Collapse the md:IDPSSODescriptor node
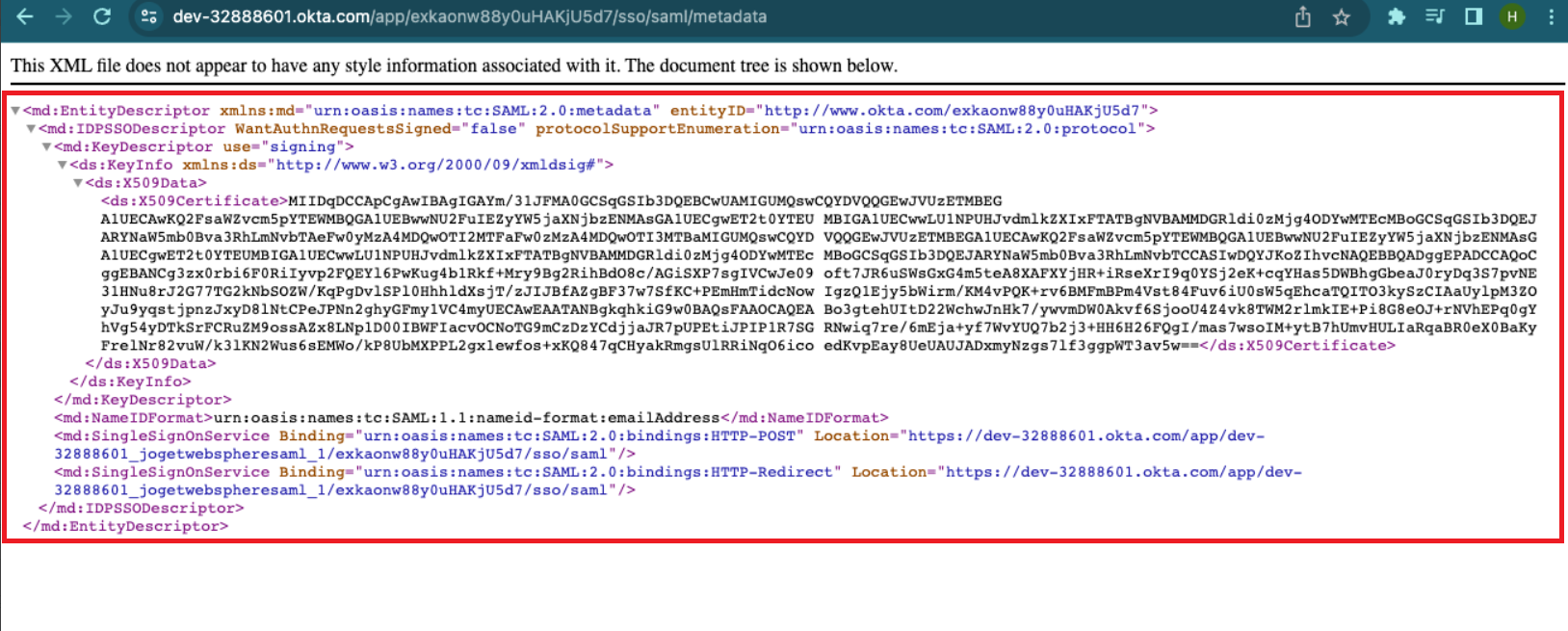The width and height of the screenshot is (1568, 631). 31,129
